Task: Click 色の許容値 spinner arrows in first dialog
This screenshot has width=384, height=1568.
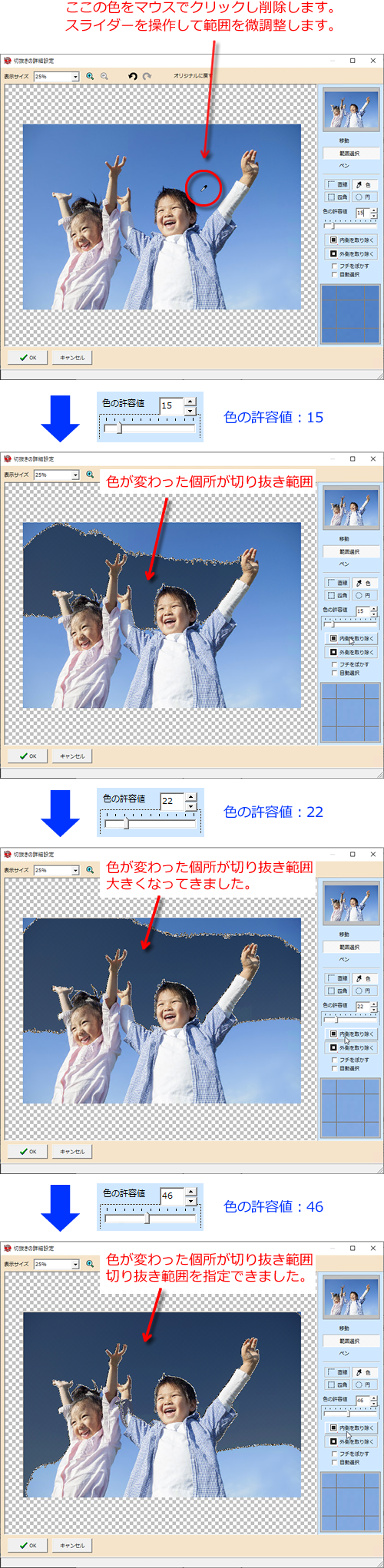Action: pyautogui.click(x=374, y=213)
